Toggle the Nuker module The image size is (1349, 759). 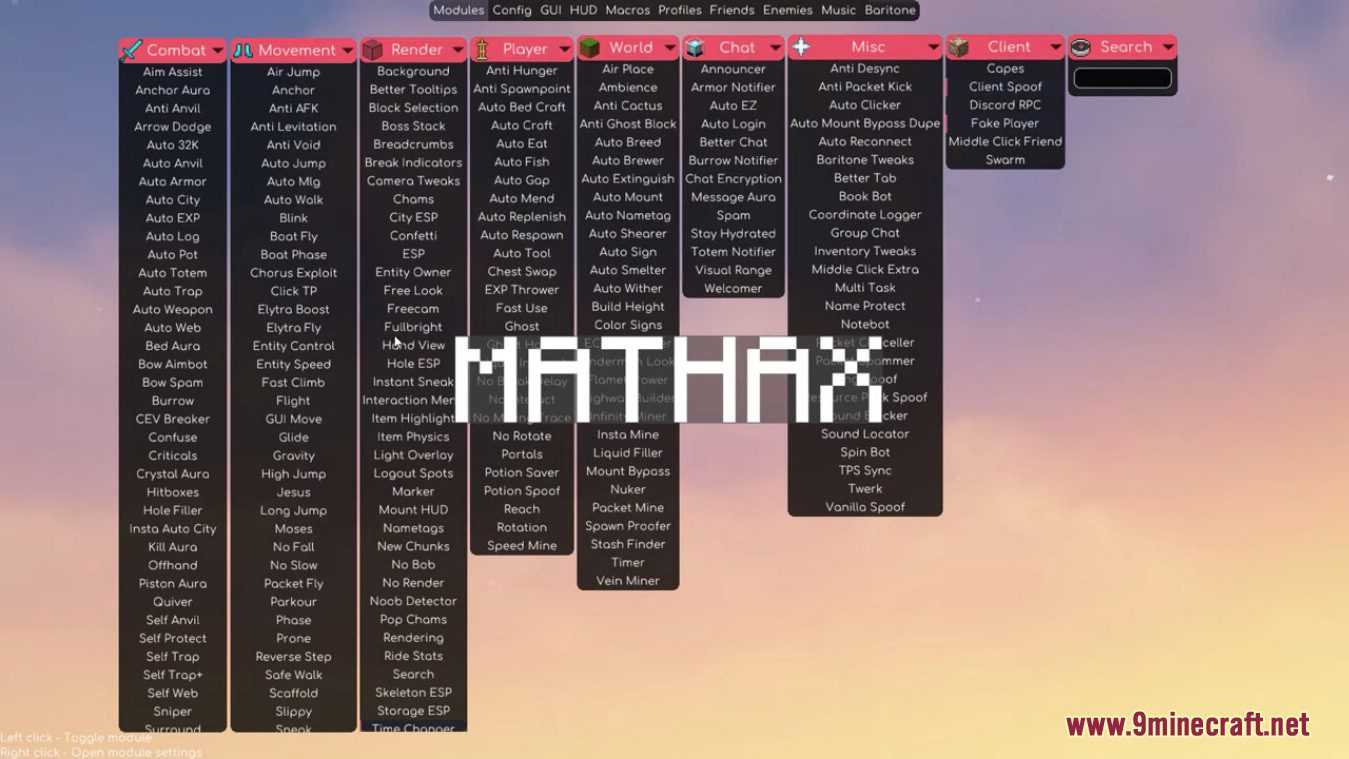(x=628, y=490)
